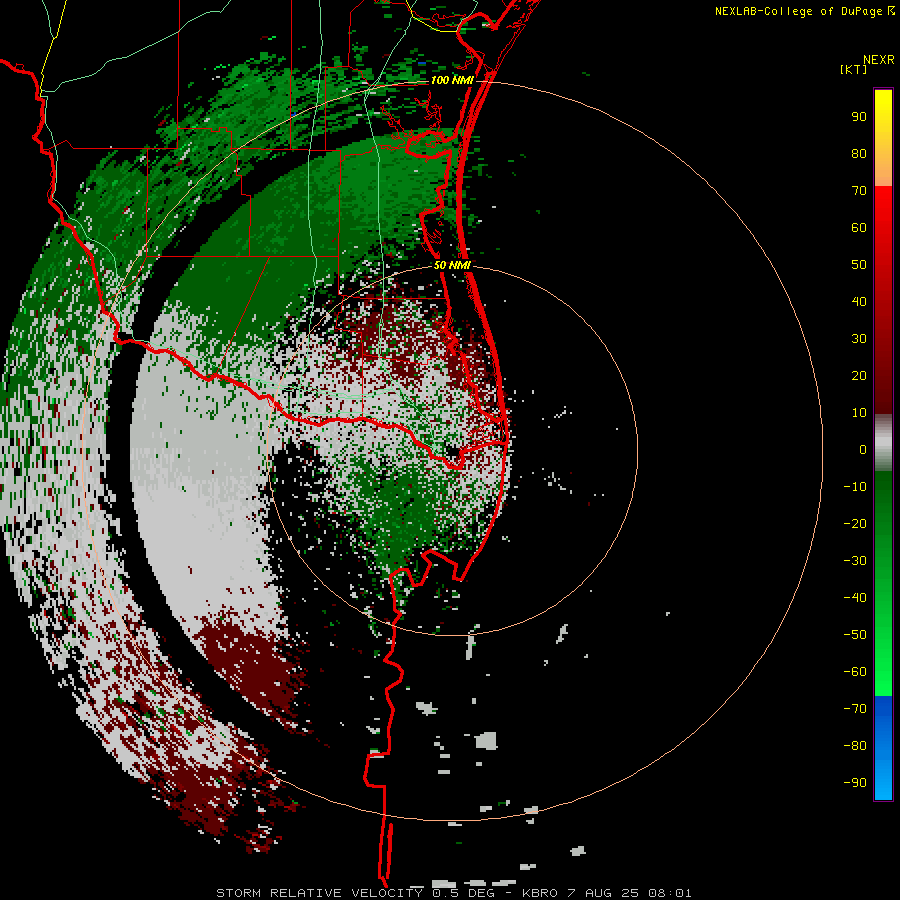Click the 50 value on the color scale
This screenshot has height=900, width=900.
pos(859,265)
